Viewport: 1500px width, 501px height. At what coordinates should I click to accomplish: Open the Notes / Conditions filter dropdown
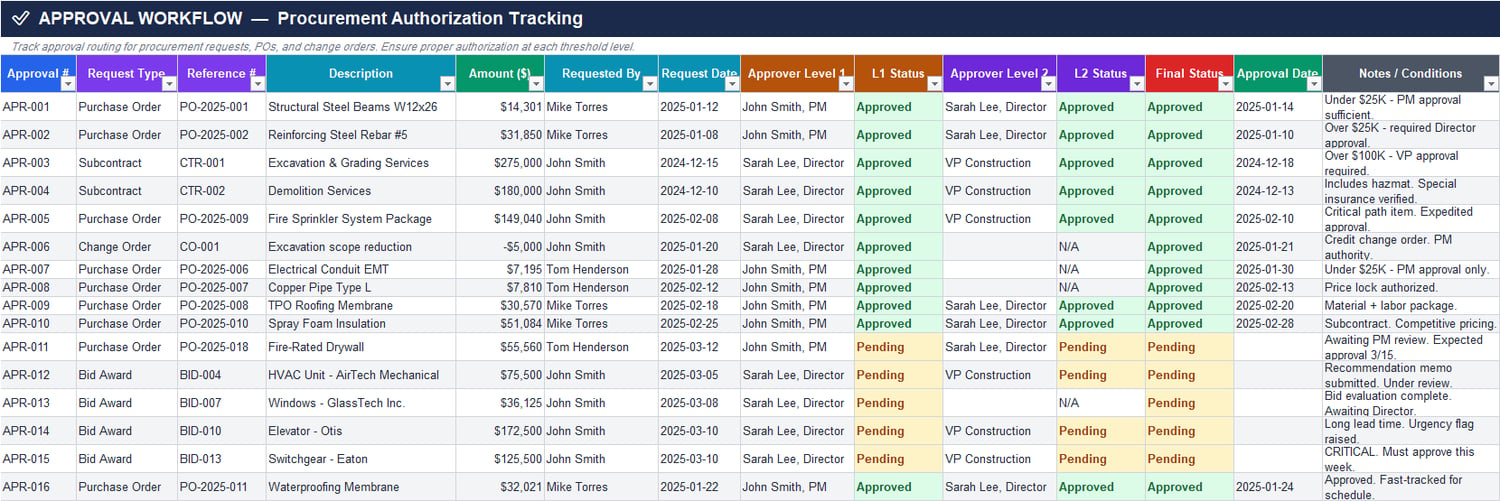click(1490, 85)
